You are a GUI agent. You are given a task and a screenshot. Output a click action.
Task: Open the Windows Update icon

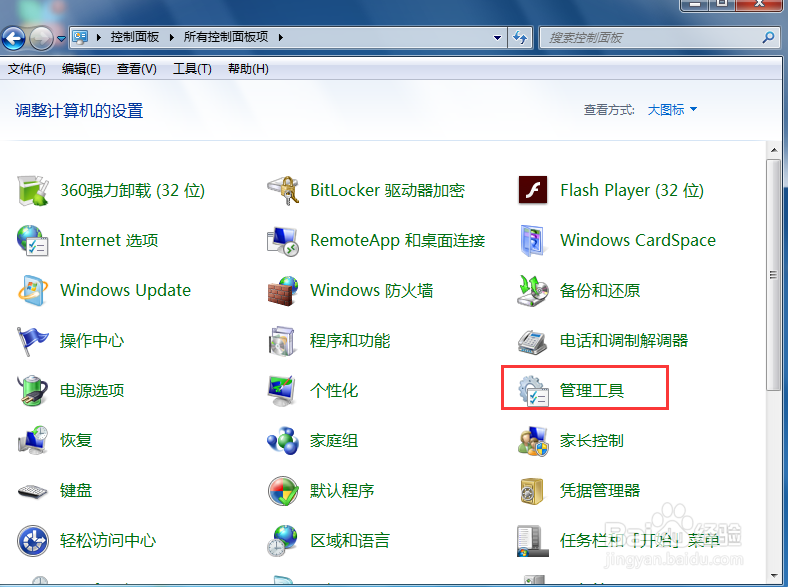(33, 290)
